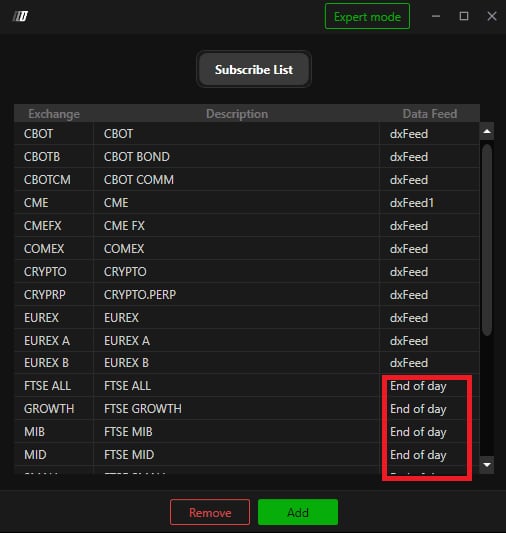Viewport: 506px width, 533px height.
Task: Click CBOT BOND description
Action: [x=137, y=157]
